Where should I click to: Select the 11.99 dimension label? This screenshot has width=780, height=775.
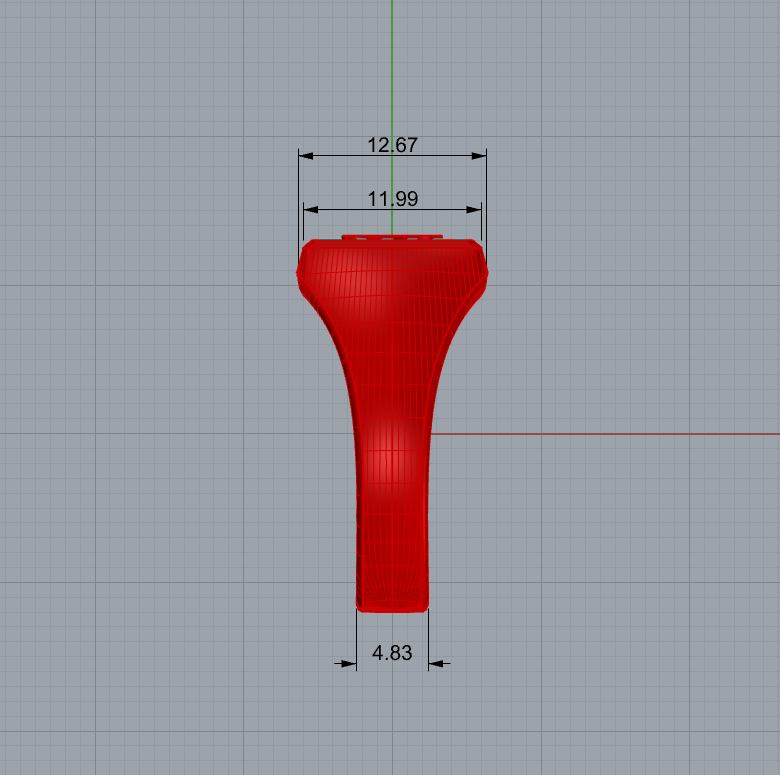coord(392,199)
